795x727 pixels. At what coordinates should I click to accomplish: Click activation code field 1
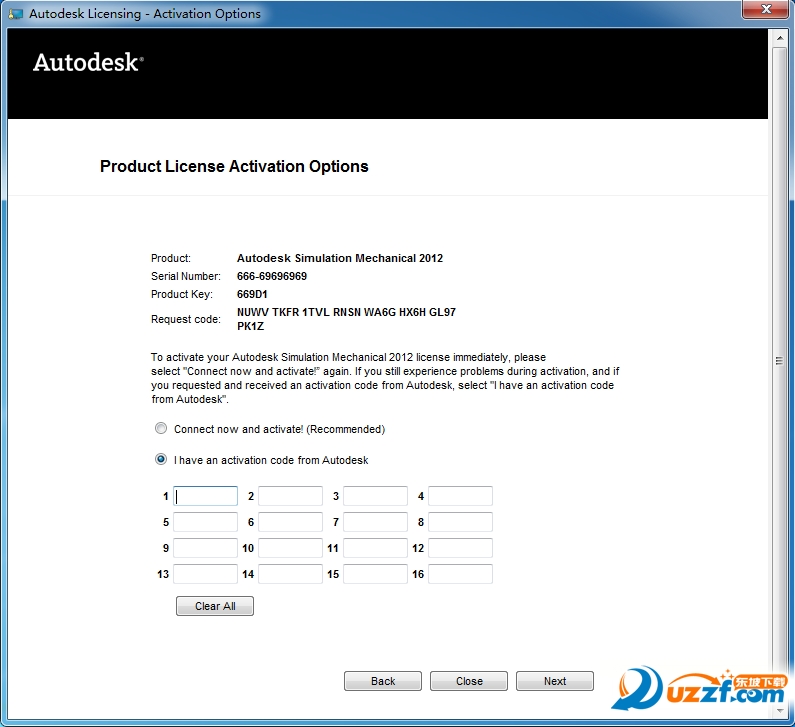point(205,496)
